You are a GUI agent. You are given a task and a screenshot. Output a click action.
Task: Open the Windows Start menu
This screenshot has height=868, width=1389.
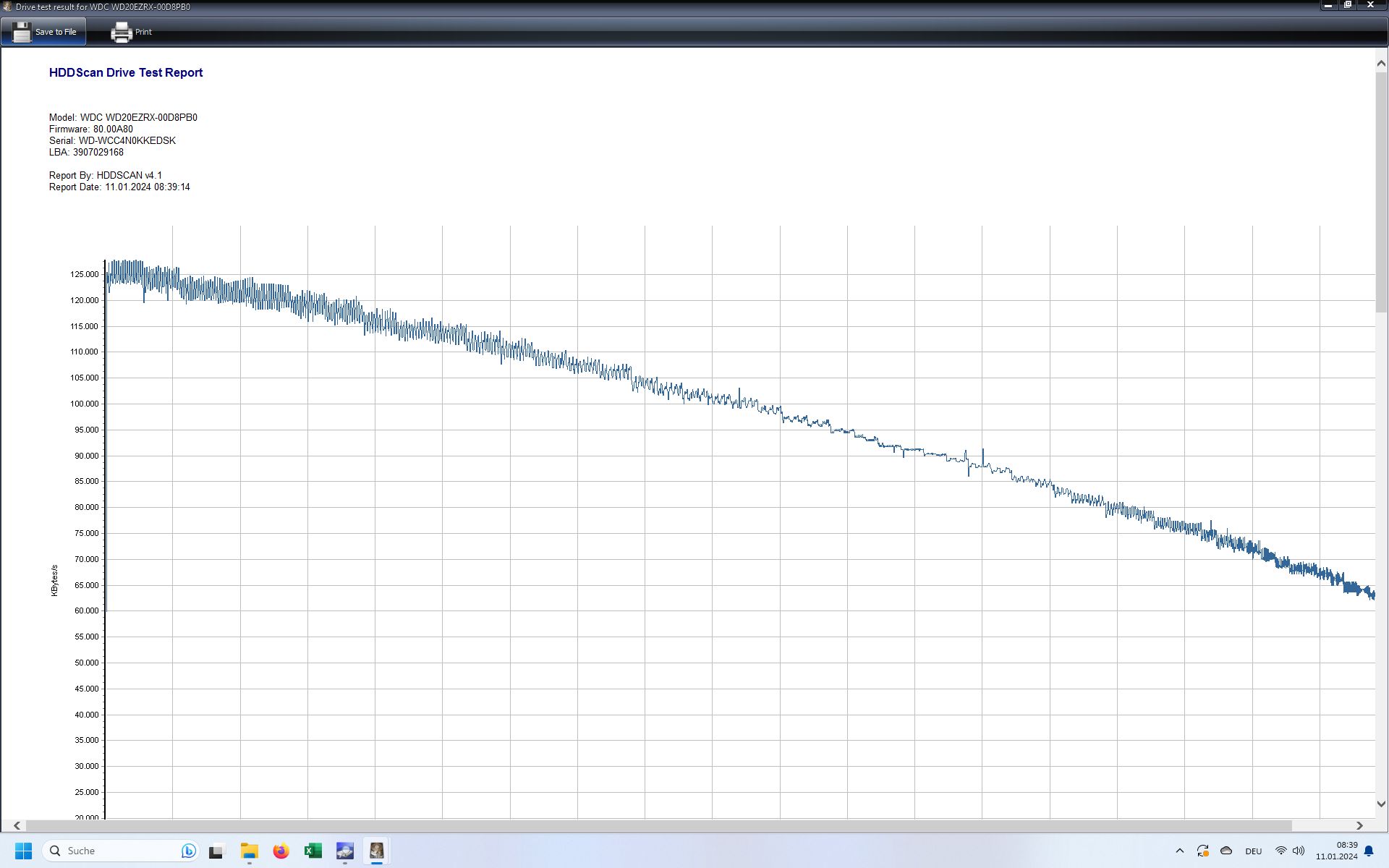pos(23,851)
